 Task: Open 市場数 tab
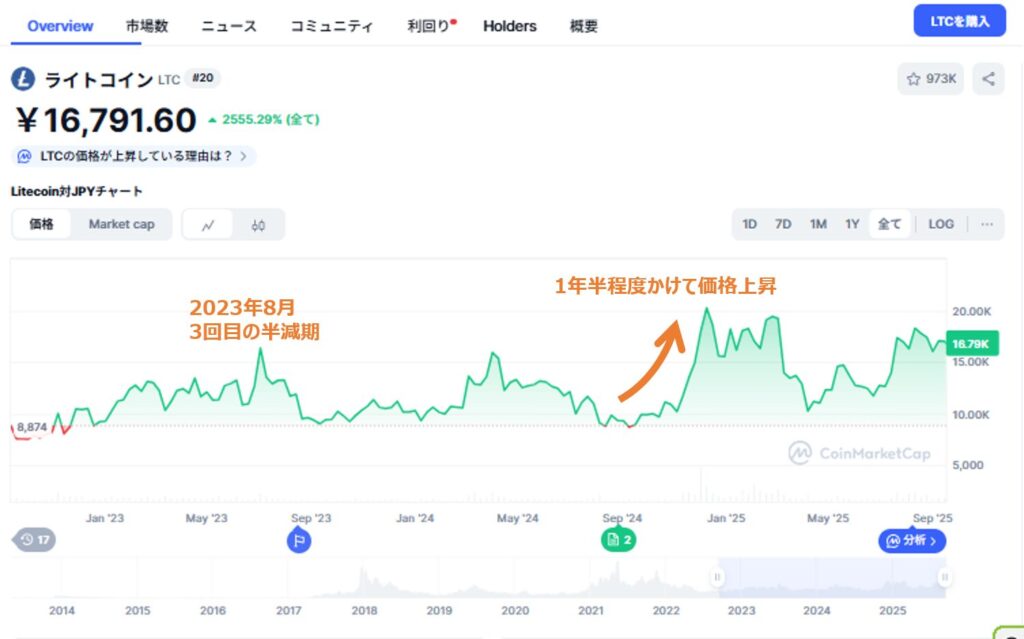click(x=147, y=26)
